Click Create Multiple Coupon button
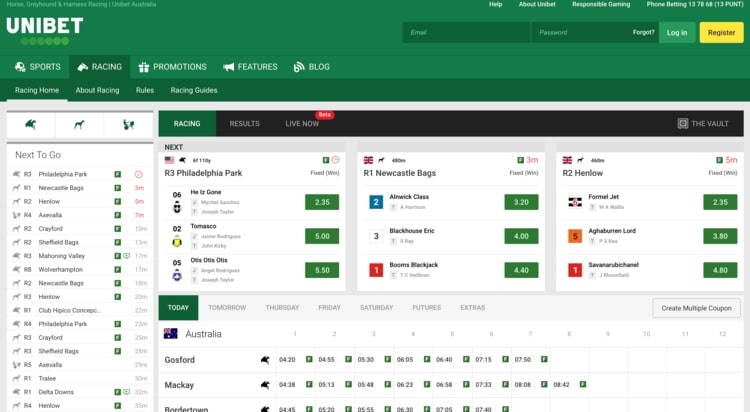750x412 pixels. click(696, 308)
